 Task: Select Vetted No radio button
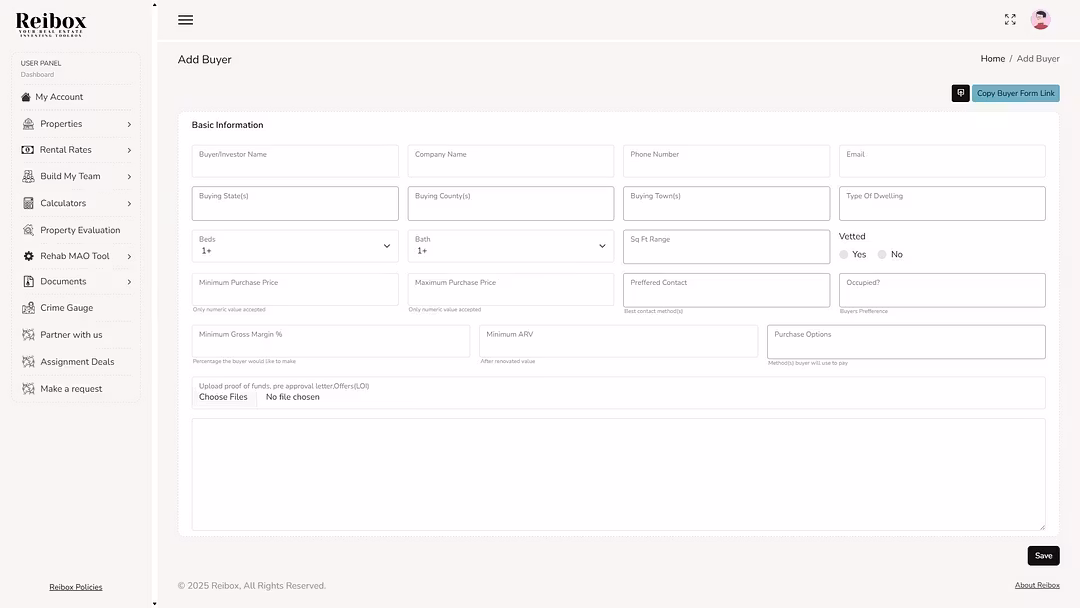click(882, 255)
